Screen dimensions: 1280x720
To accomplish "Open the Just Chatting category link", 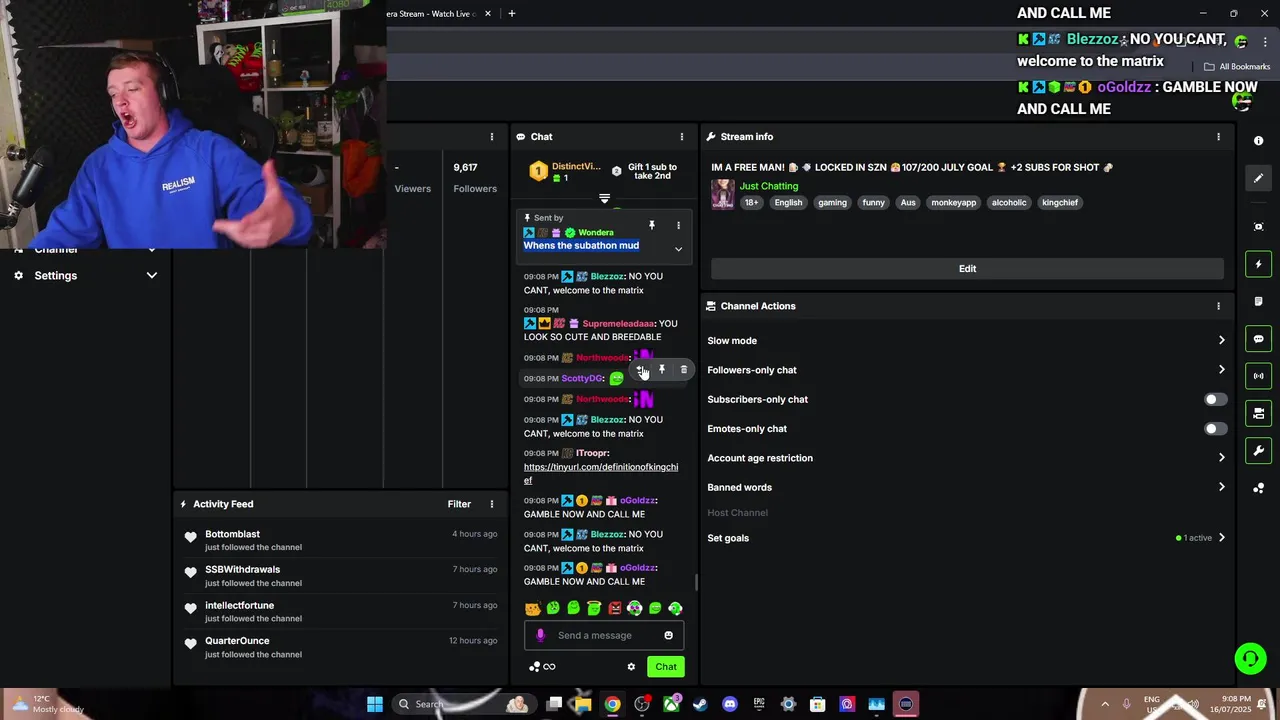I will click(x=769, y=186).
